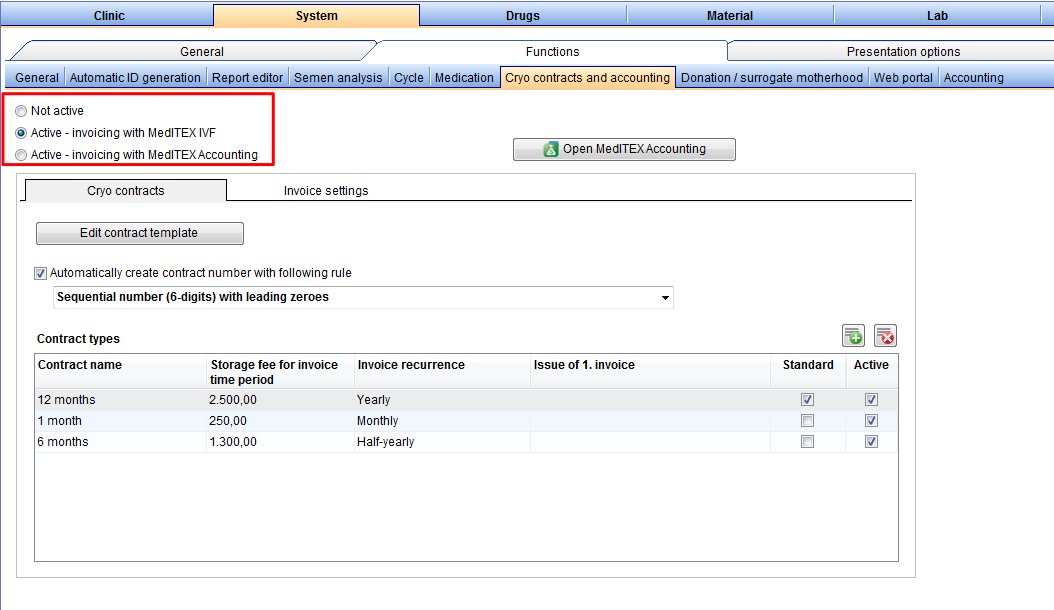This screenshot has height=610, width=1054.
Task: Open the Medication sub-tab
Action: pos(464,78)
